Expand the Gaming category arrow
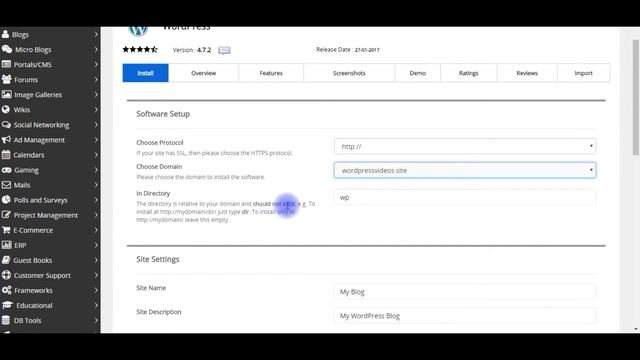640x360 pixels. pos(96,170)
